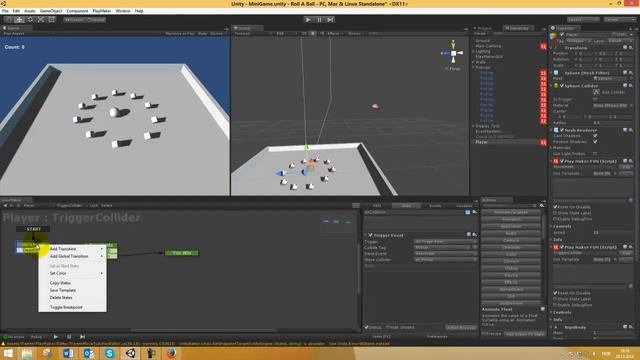Viewport: 640px width, 360px height.
Task: Start Unity play mode
Action: tap(308, 20)
